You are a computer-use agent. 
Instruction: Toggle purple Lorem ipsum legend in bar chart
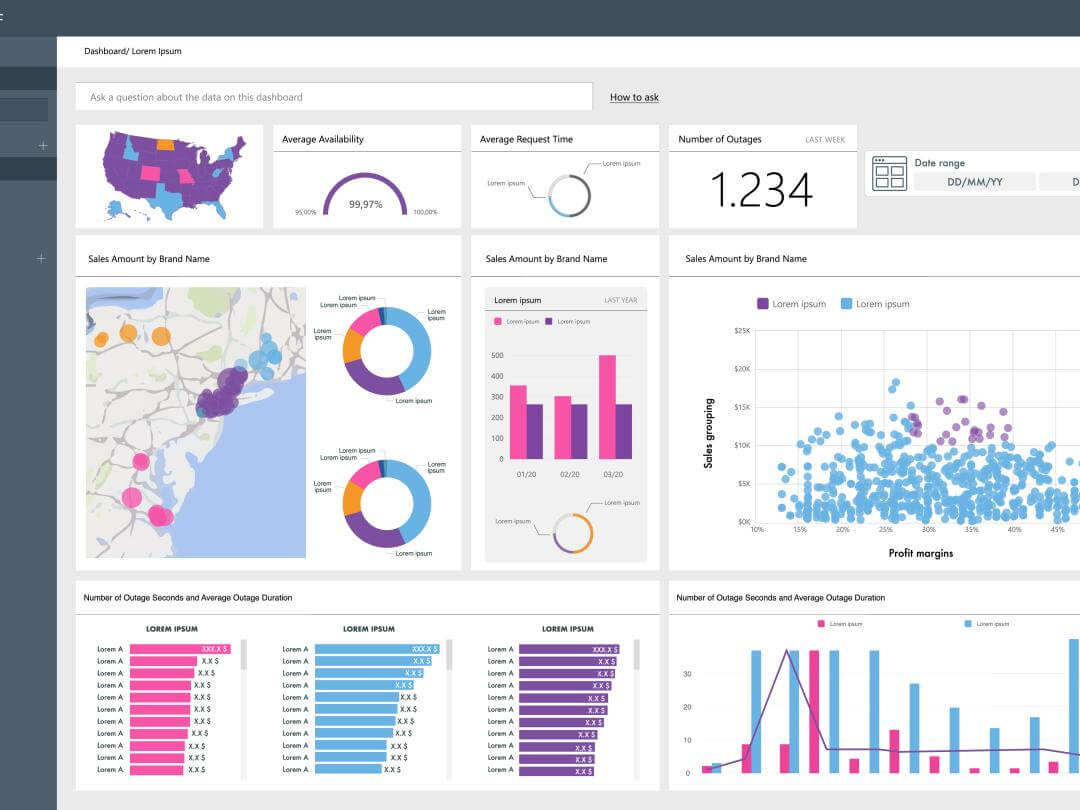click(549, 322)
